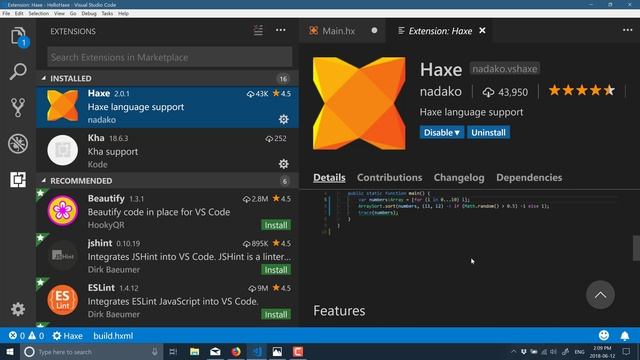Open the Tasks menu
The image size is (640, 360).
click(107, 13)
